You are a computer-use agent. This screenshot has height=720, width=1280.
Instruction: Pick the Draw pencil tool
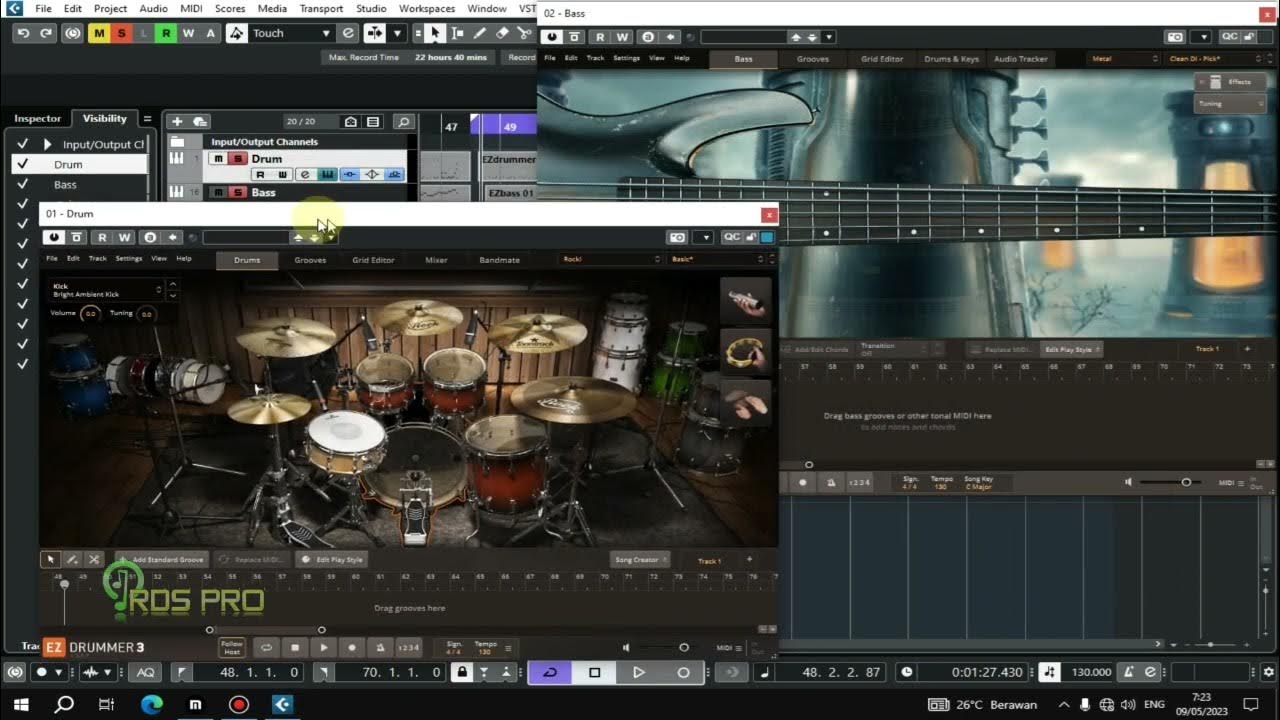tap(480, 33)
